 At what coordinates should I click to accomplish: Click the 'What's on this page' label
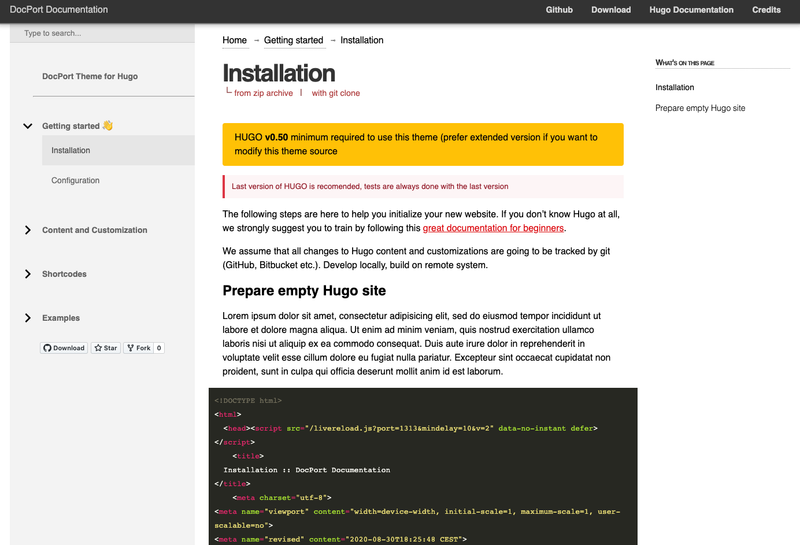685,63
